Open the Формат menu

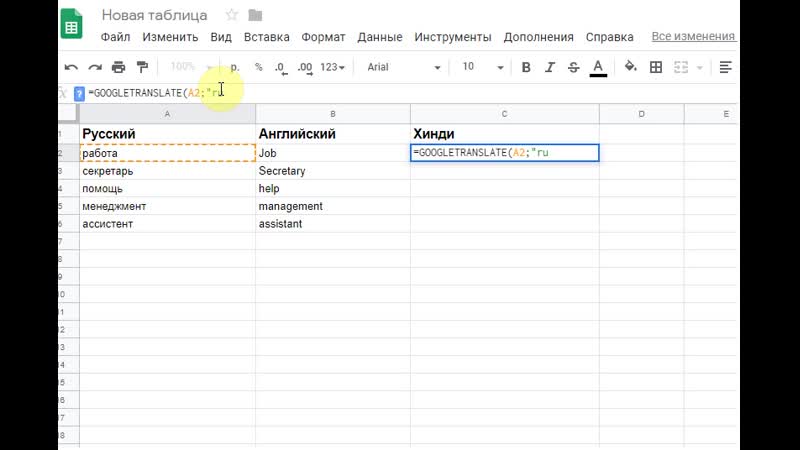point(323,37)
